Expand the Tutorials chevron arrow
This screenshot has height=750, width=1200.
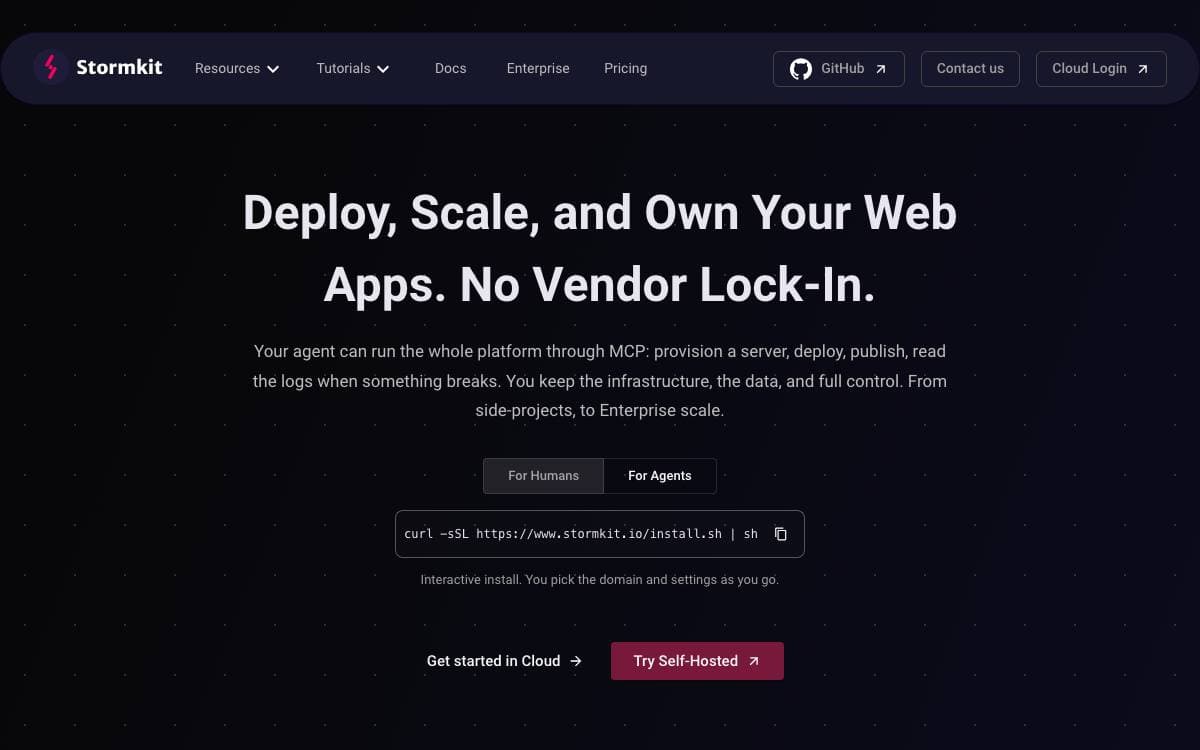point(383,69)
